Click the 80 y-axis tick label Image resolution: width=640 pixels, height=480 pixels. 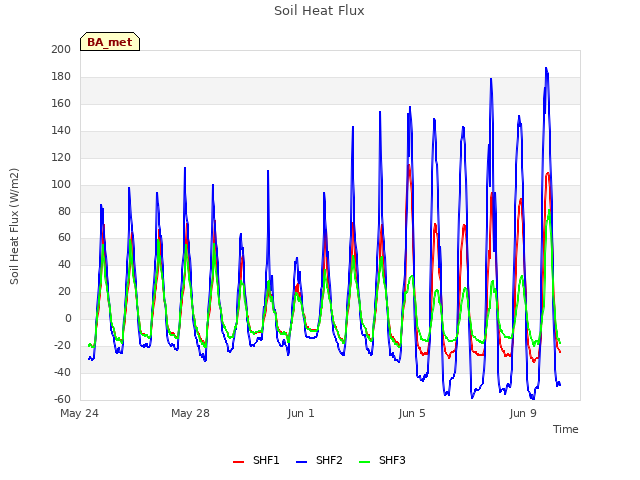coord(64,211)
